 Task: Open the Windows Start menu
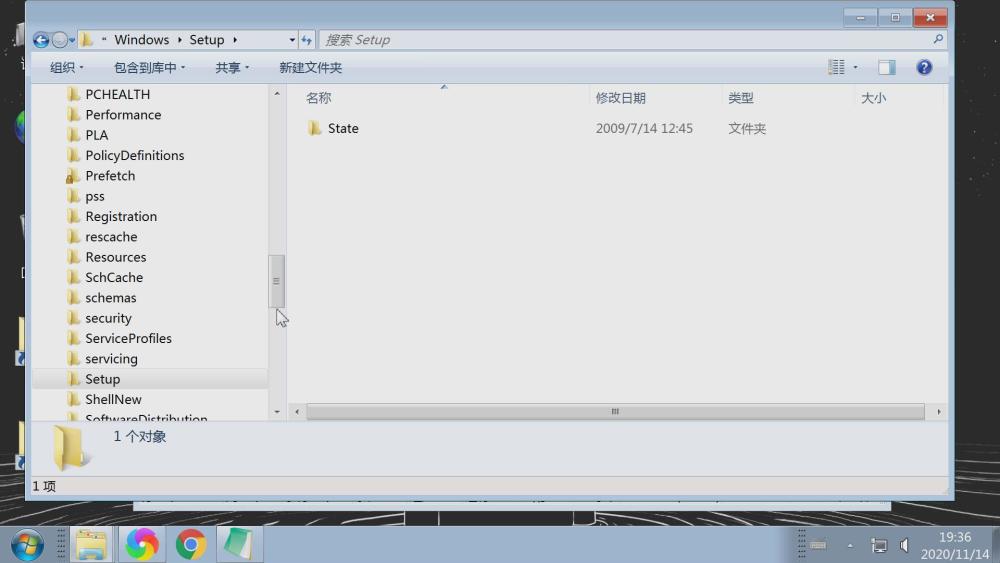(x=27, y=545)
